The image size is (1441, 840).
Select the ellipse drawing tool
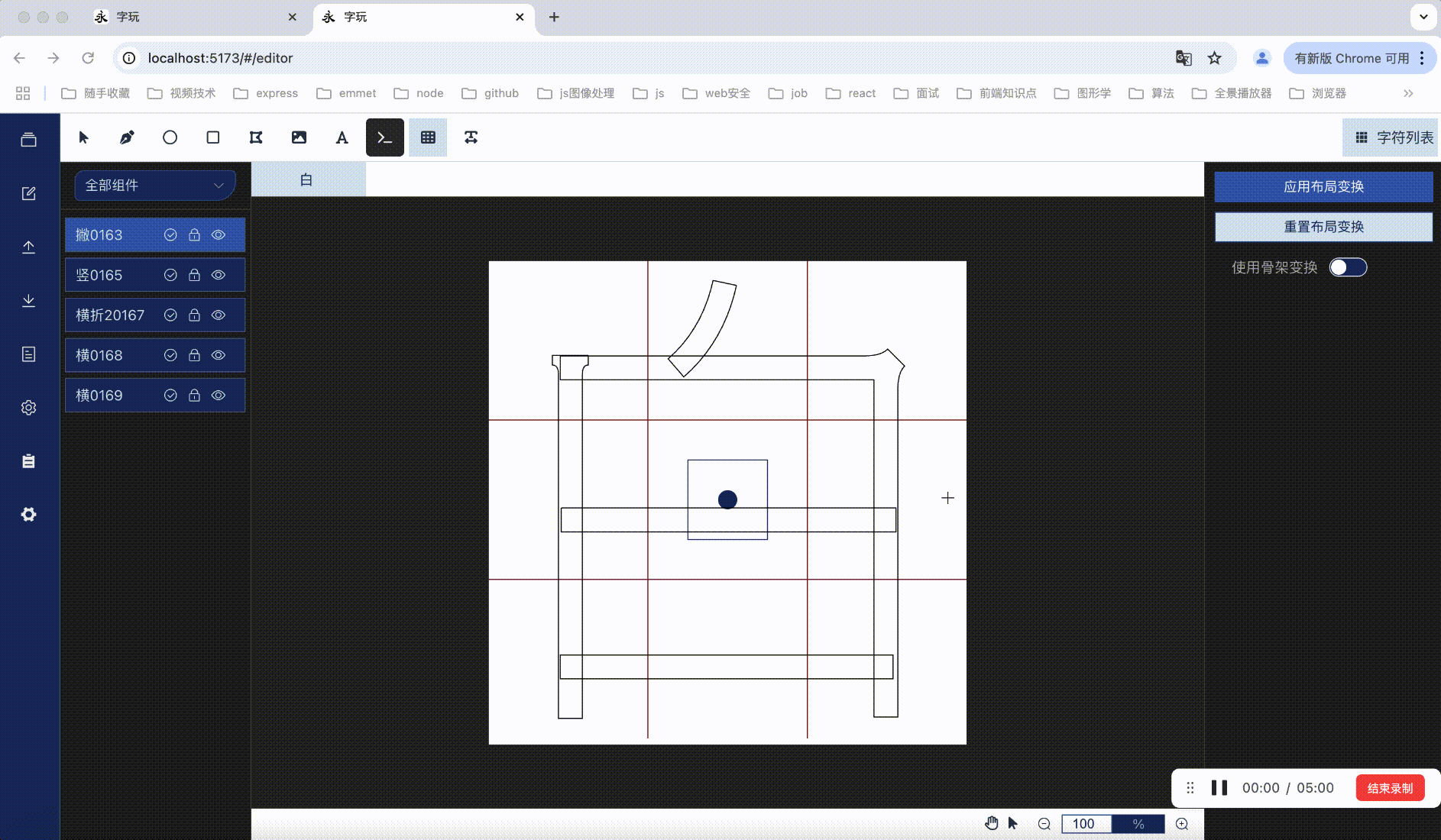point(170,137)
